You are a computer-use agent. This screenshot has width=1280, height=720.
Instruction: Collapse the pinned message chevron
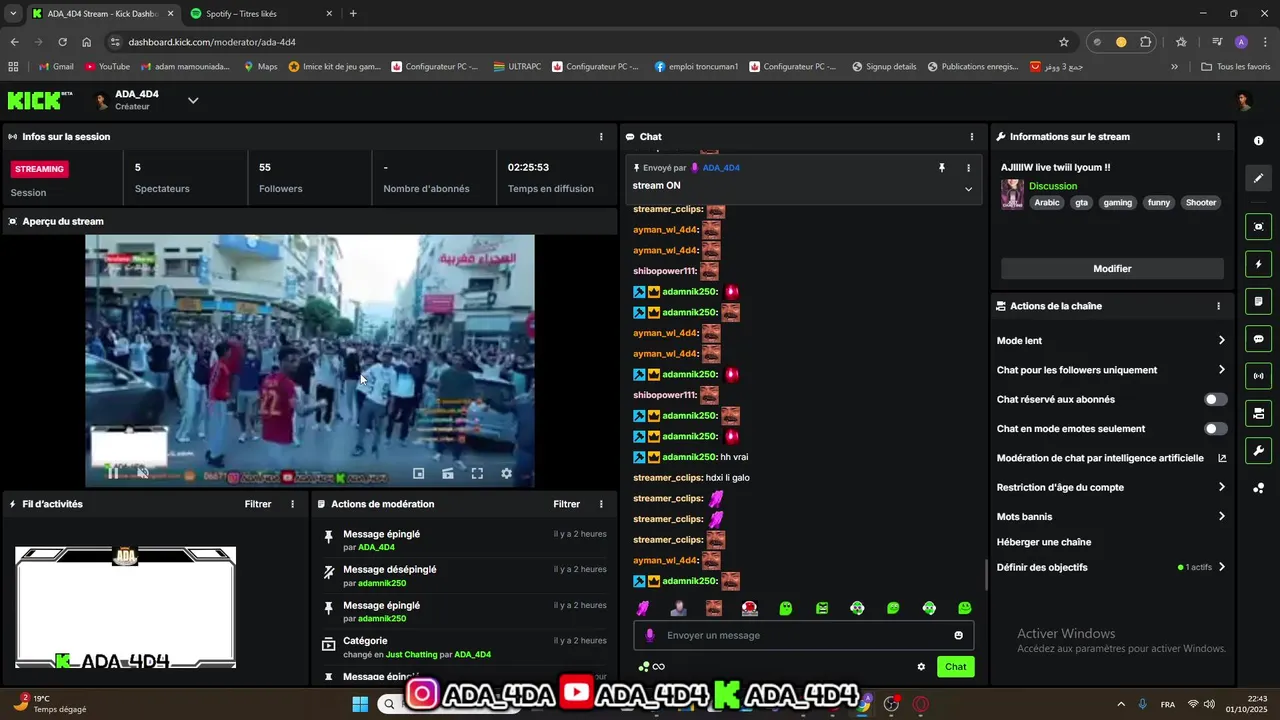pos(968,189)
